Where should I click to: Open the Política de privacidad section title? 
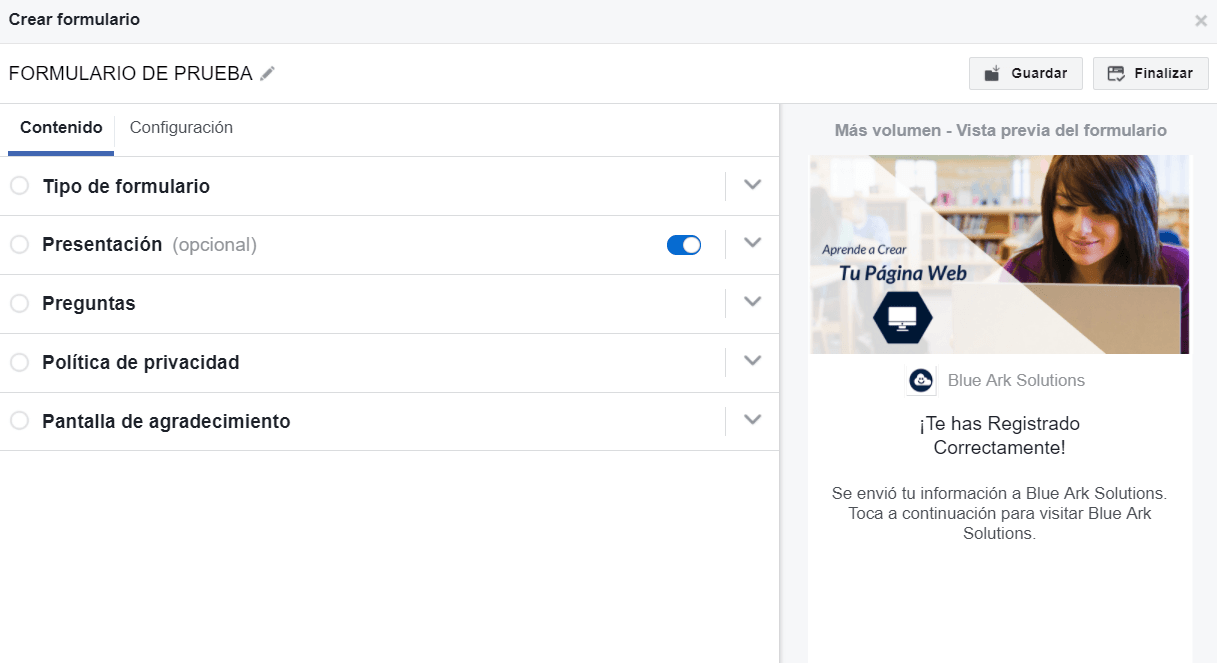tap(141, 363)
